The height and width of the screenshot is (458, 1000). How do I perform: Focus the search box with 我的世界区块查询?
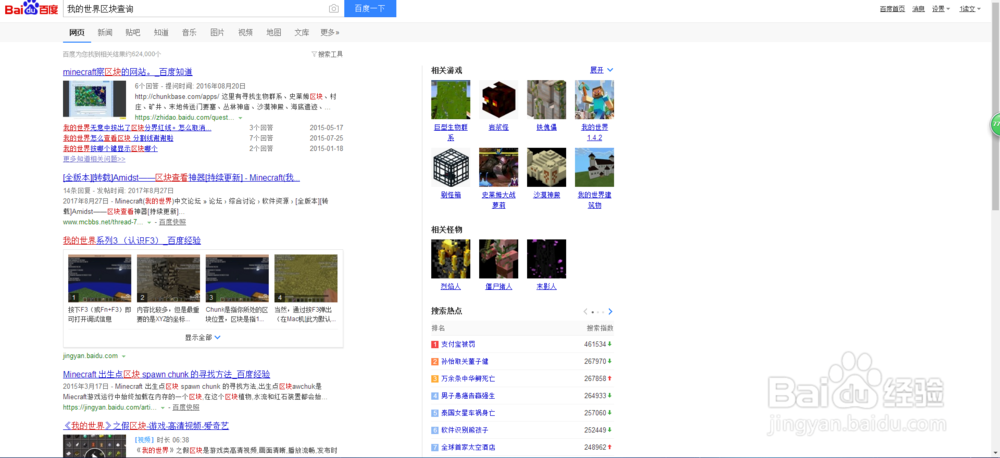(x=196, y=9)
